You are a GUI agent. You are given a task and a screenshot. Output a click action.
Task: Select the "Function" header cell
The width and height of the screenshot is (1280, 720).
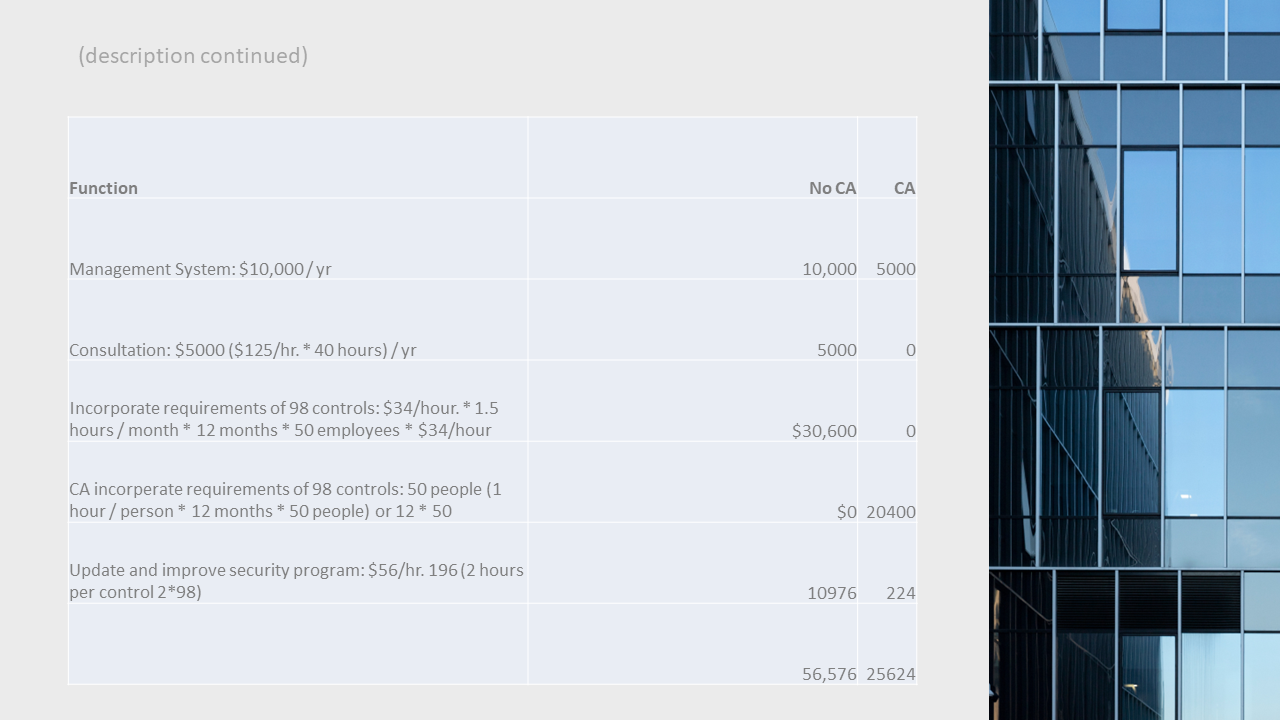[x=104, y=188]
